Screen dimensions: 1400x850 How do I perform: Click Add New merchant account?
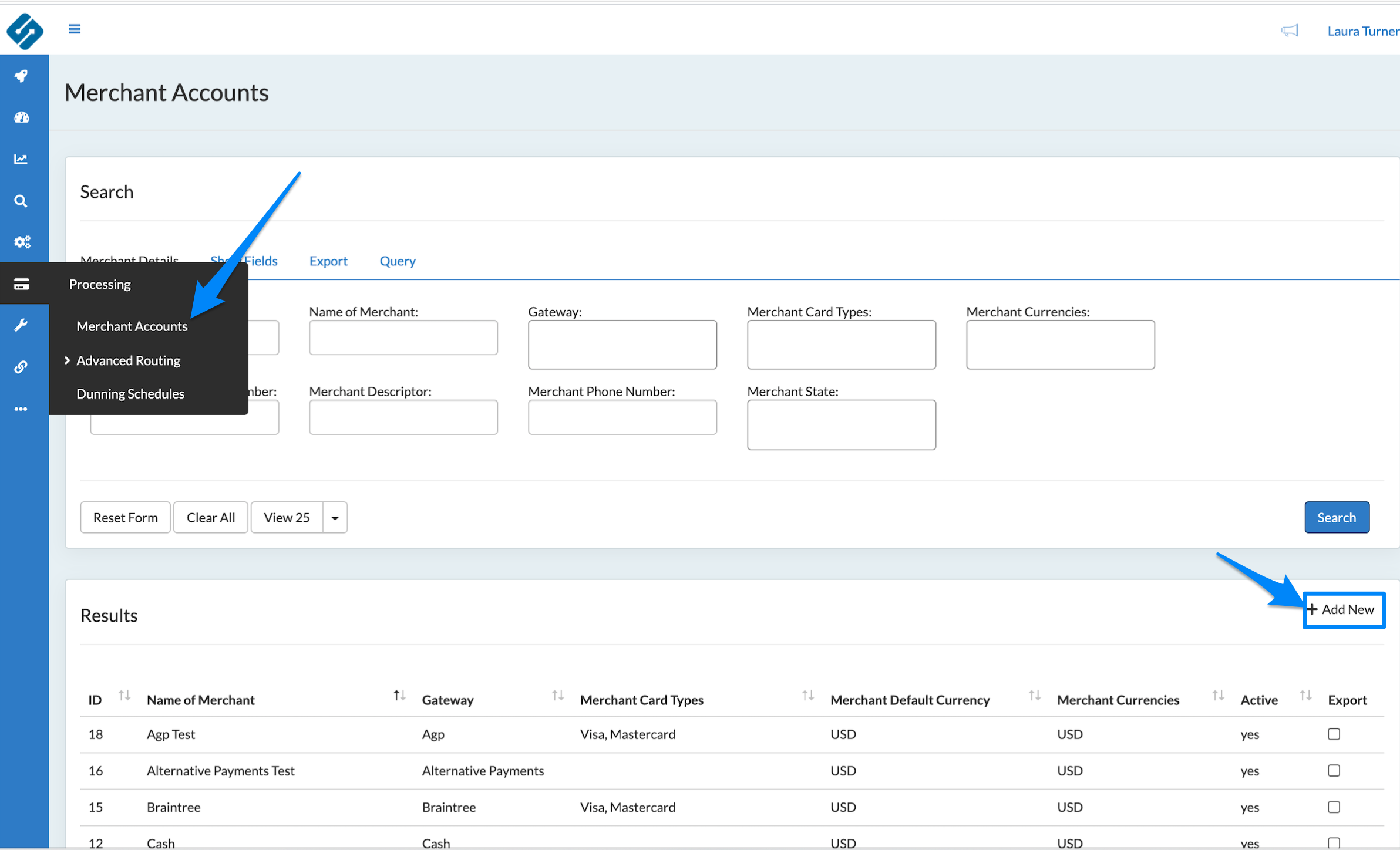coord(1343,609)
